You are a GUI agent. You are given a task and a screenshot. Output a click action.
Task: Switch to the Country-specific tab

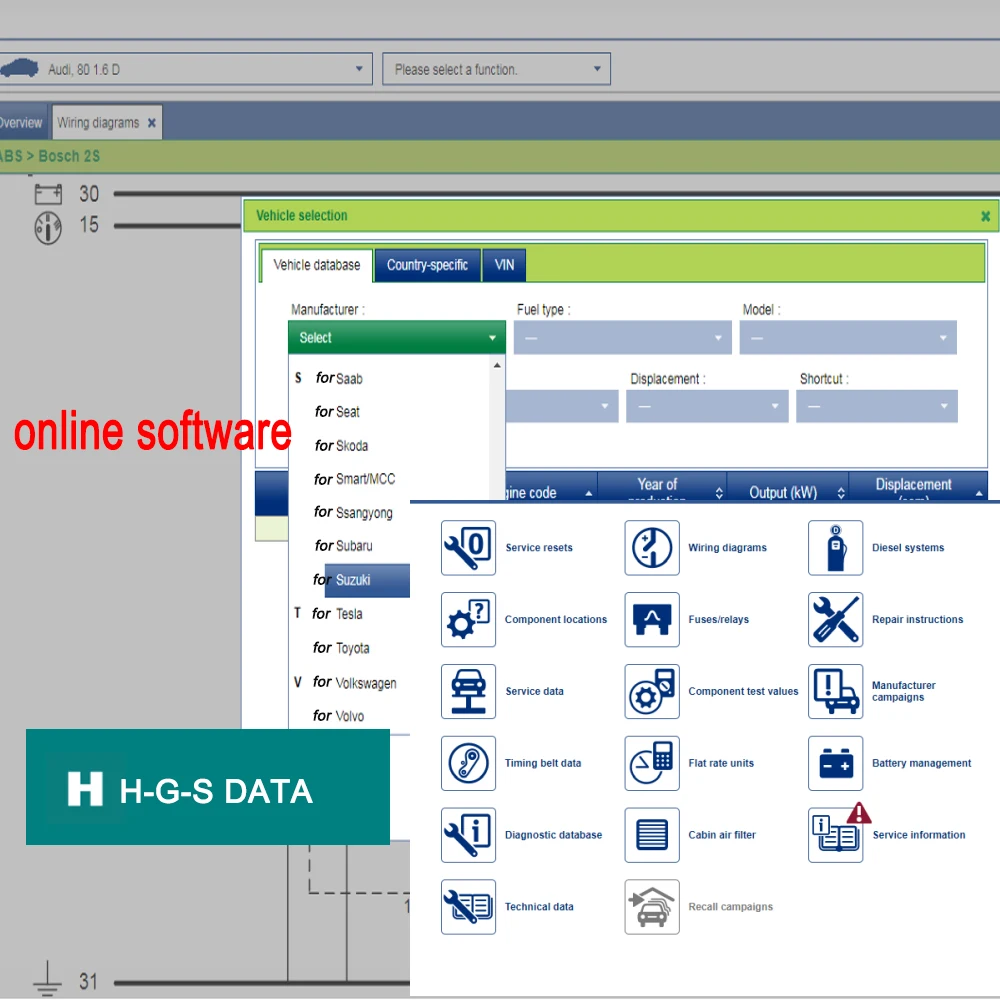[x=427, y=265]
